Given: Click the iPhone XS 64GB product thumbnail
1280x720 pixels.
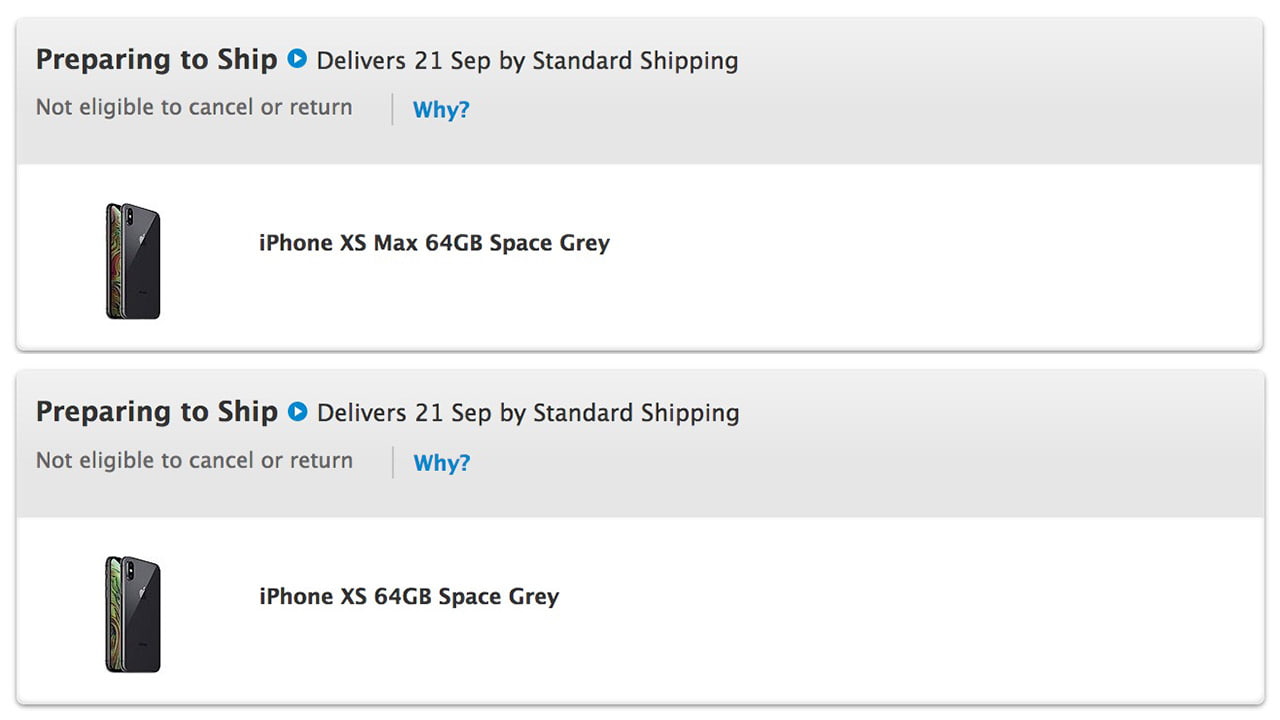Looking at the screenshot, I should (133, 614).
